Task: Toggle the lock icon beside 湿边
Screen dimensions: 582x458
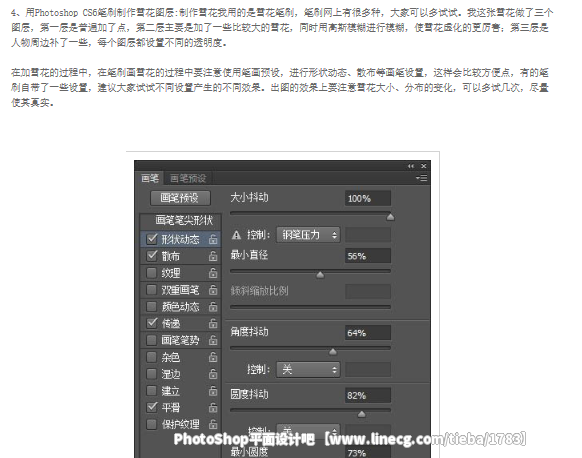Action: click(x=213, y=374)
